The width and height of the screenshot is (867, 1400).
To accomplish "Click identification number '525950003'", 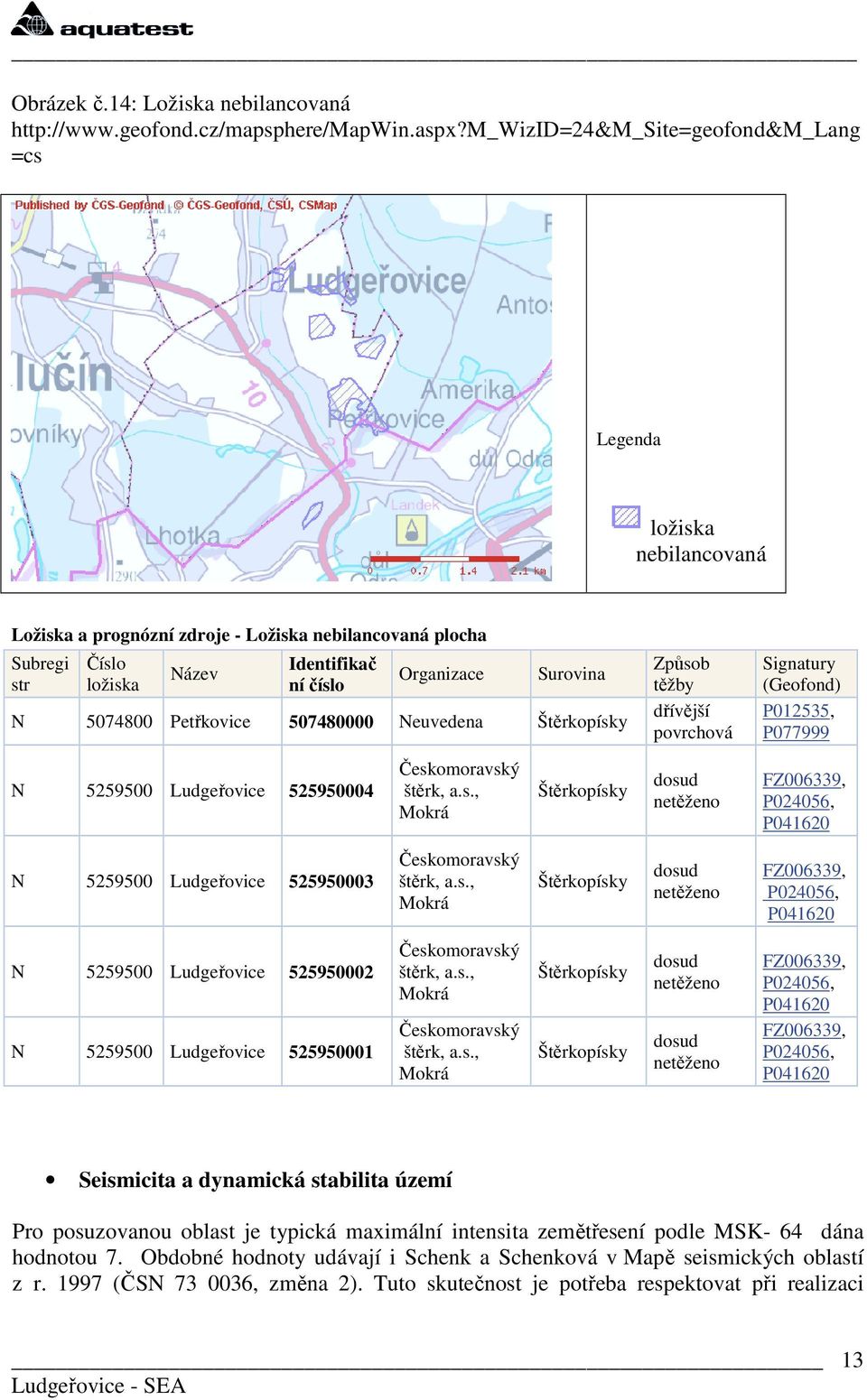I will (331, 881).
